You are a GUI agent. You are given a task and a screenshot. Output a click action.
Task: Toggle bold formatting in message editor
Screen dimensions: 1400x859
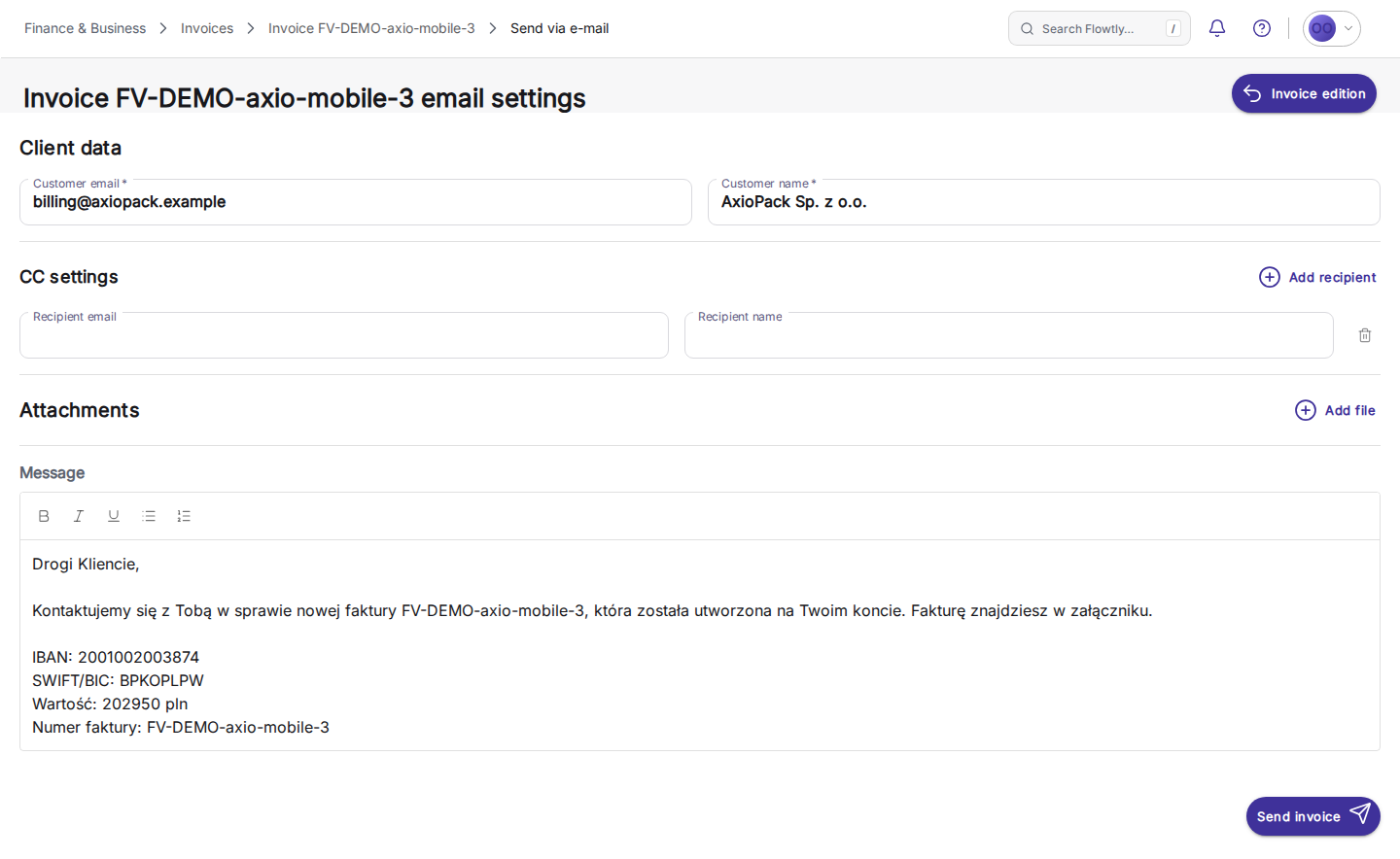tap(44, 516)
